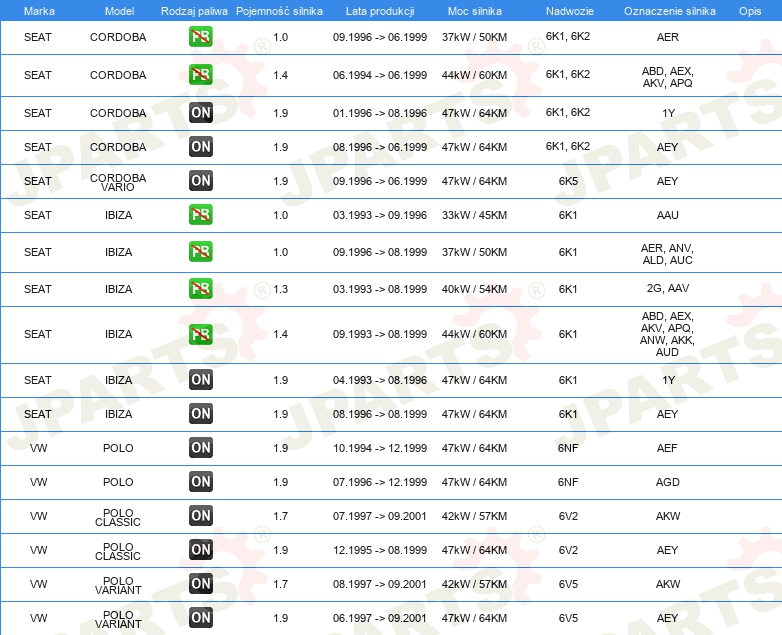Select production dates 03.1993 -> 09.1996
Viewport: 782px width, 635px height.
[380, 215]
